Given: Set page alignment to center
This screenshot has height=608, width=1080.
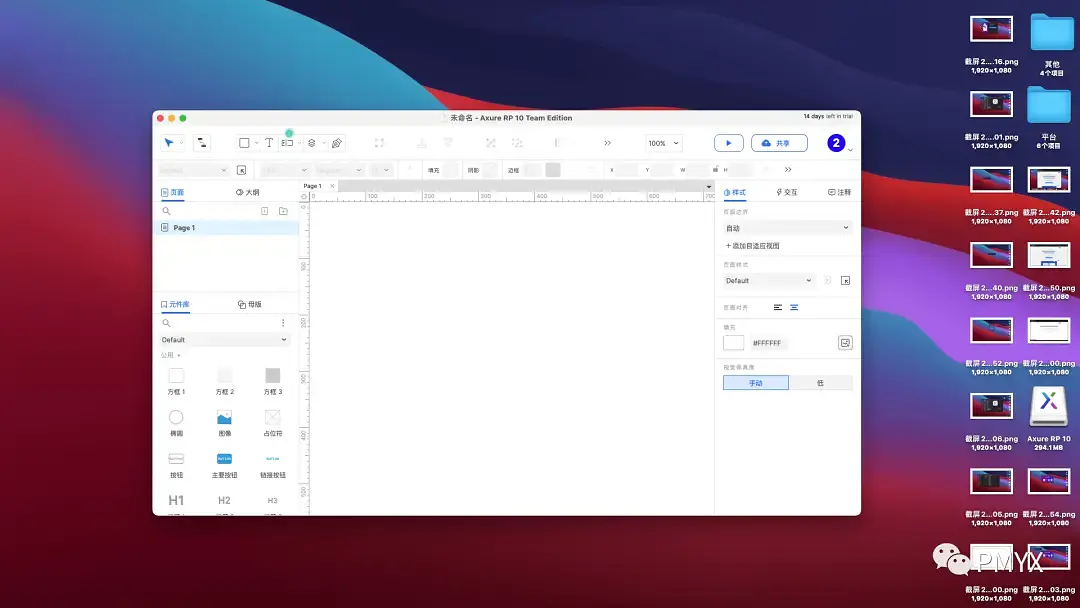Looking at the screenshot, I should [794, 307].
